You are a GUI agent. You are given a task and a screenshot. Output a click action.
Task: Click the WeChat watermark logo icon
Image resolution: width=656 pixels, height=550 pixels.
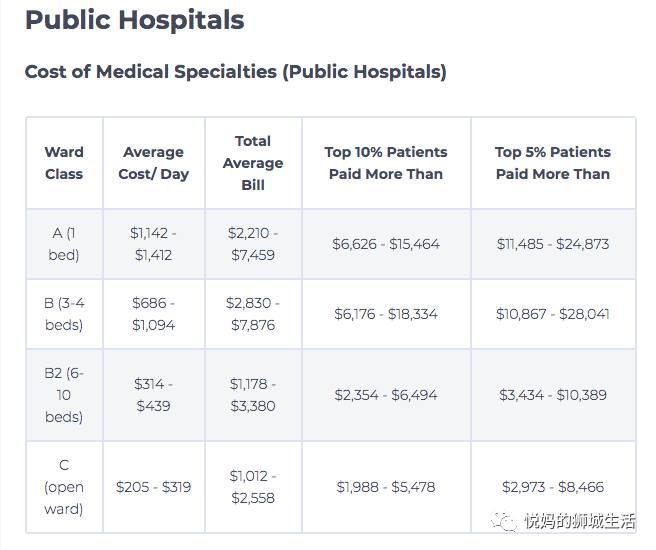[504, 520]
